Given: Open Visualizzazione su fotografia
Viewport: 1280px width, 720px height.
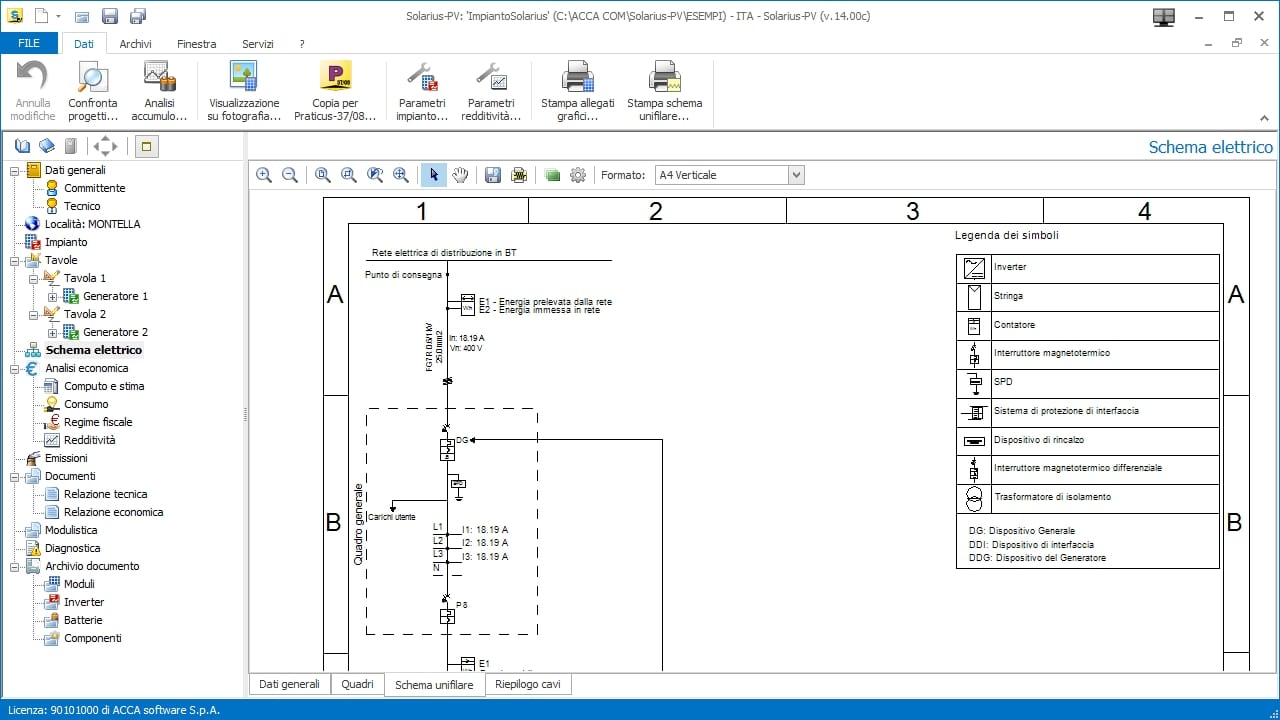Looking at the screenshot, I should coord(244,78).
